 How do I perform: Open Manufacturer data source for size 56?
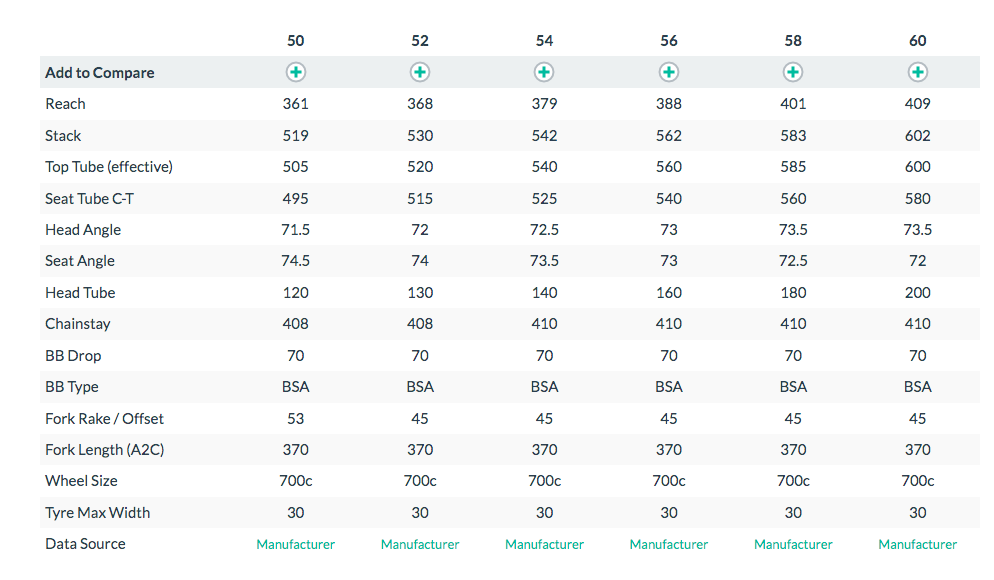pyautogui.click(x=669, y=544)
